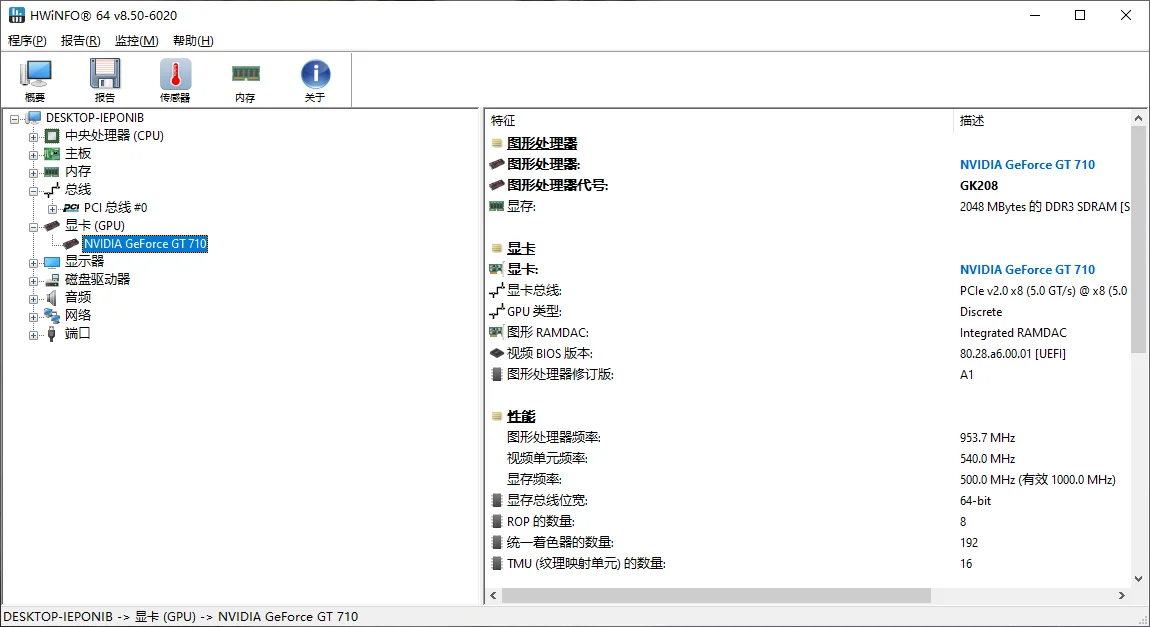Click the HWiNFO app icon in title bar
Screen dimensions: 1150x627
pyautogui.click(x=16, y=15)
